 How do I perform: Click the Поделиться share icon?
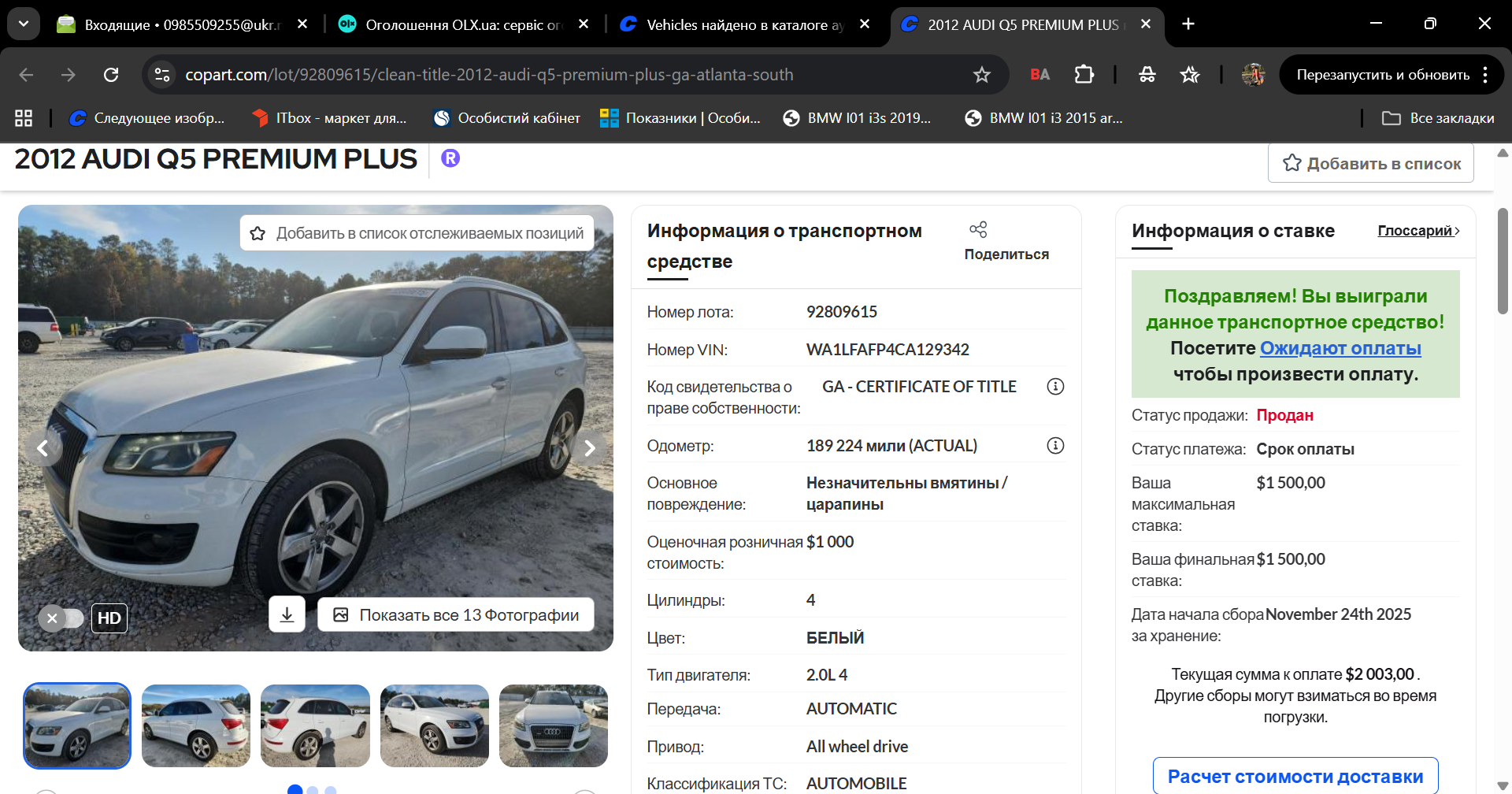pyautogui.click(x=978, y=229)
